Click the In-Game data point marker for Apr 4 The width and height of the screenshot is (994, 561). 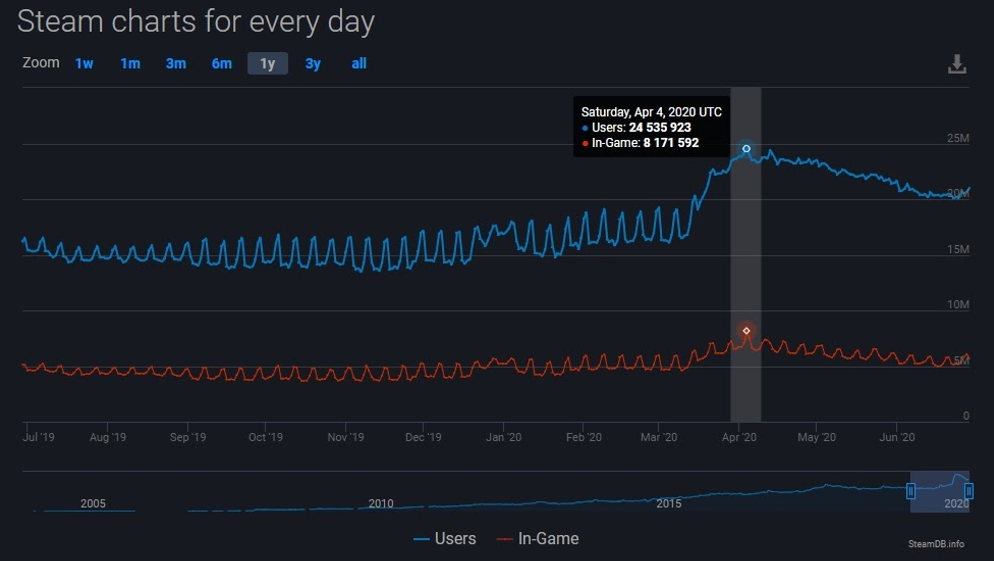(746, 331)
